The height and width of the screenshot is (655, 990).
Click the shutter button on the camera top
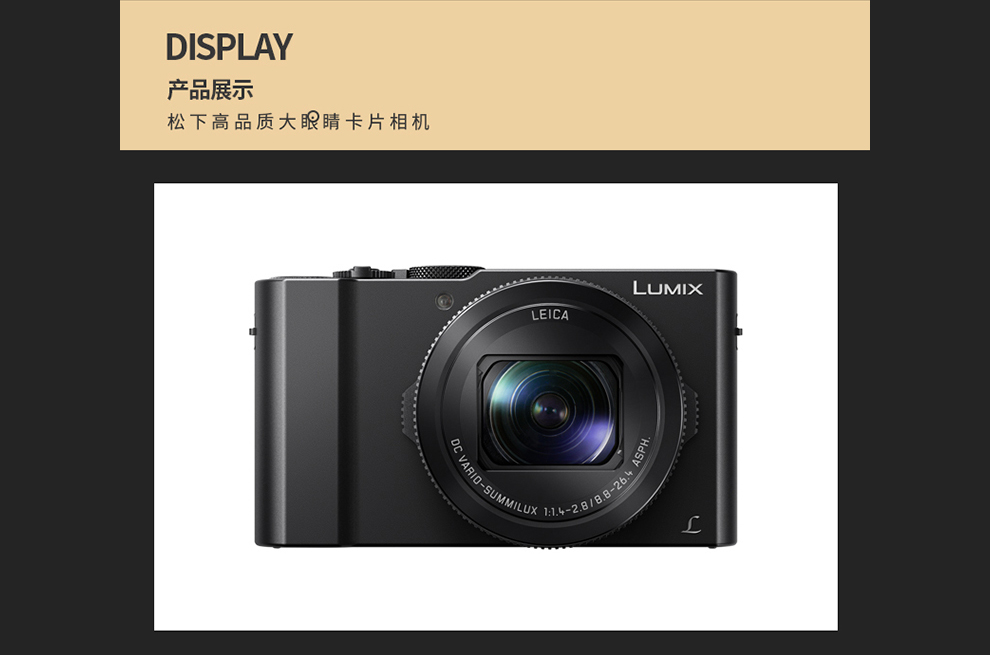(362, 272)
